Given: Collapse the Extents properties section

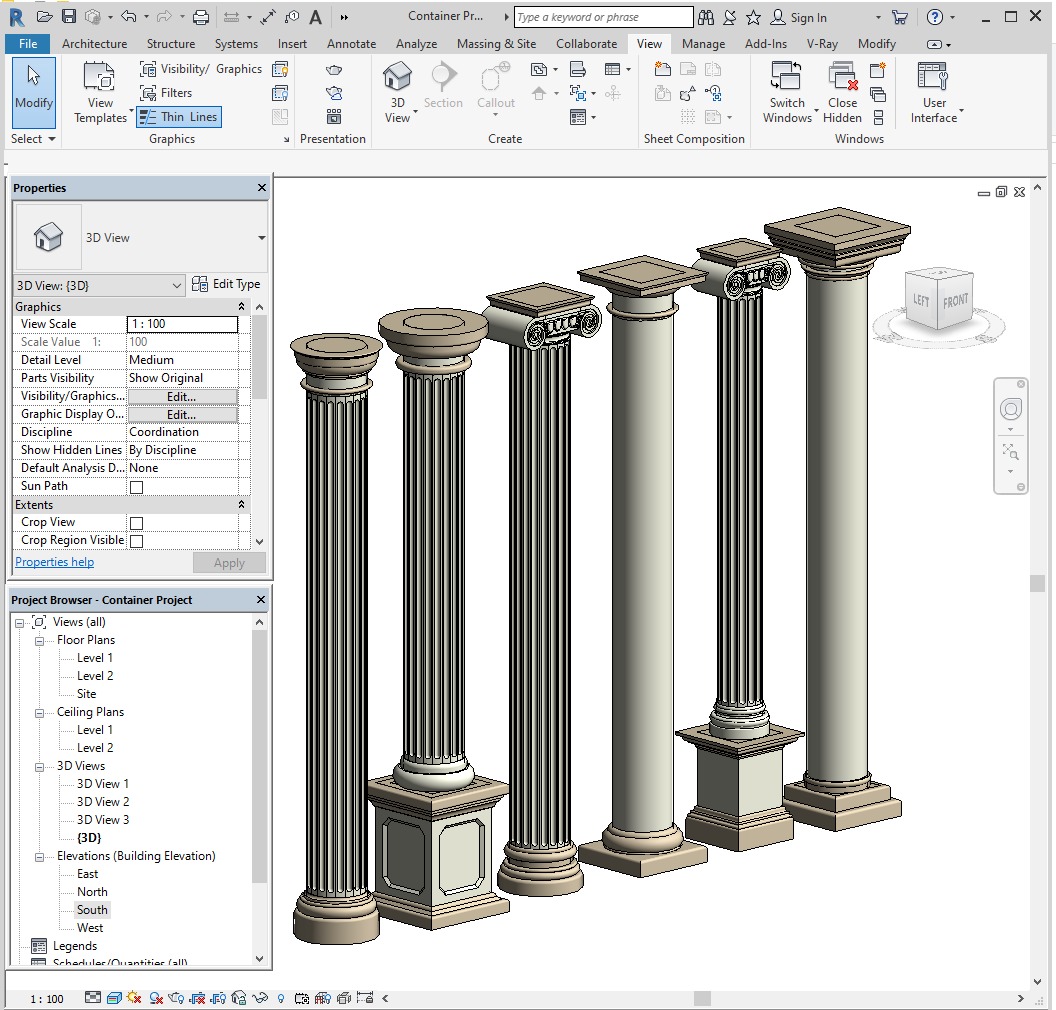Looking at the screenshot, I should tap(241, 504).
